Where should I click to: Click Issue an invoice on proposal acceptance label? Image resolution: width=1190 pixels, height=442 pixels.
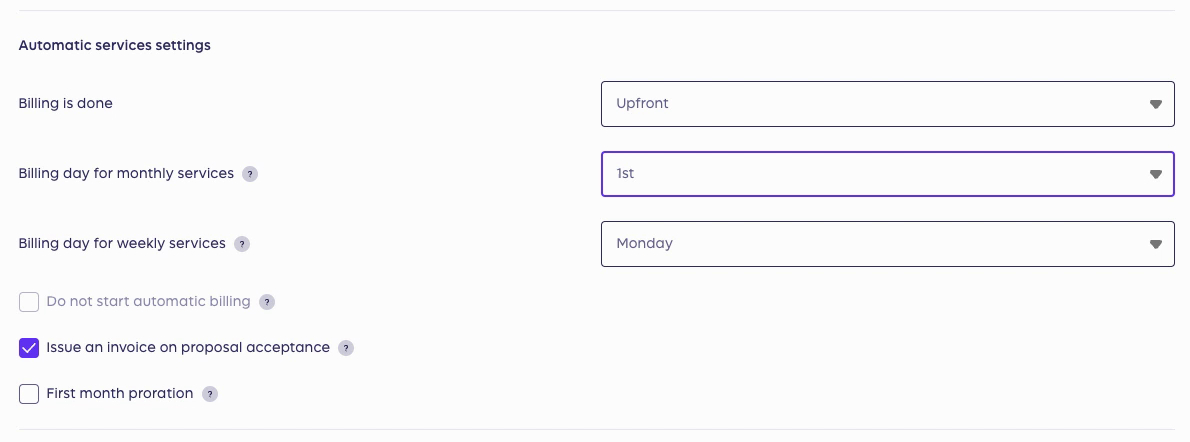tap(188, 348)
